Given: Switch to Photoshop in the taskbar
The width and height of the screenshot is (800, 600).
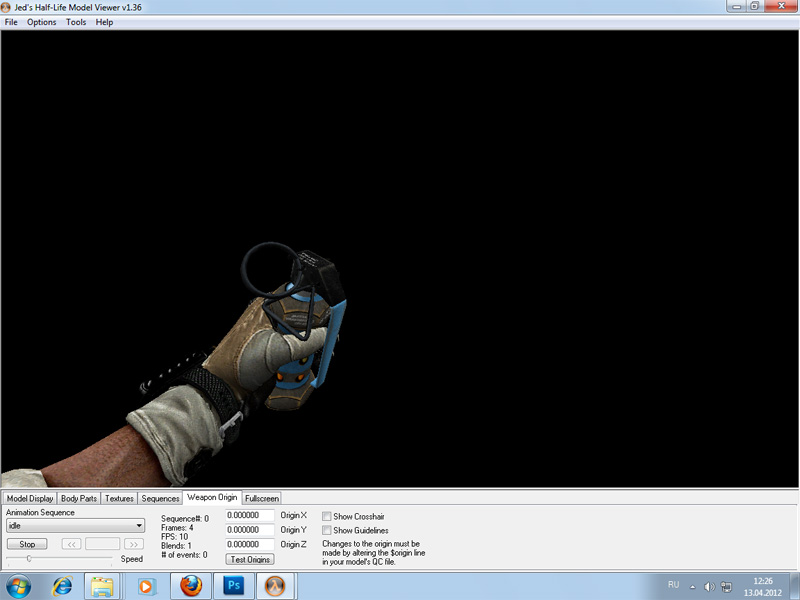Looking at the screenshot, I should pyautogui.click(x=234, y=585).
